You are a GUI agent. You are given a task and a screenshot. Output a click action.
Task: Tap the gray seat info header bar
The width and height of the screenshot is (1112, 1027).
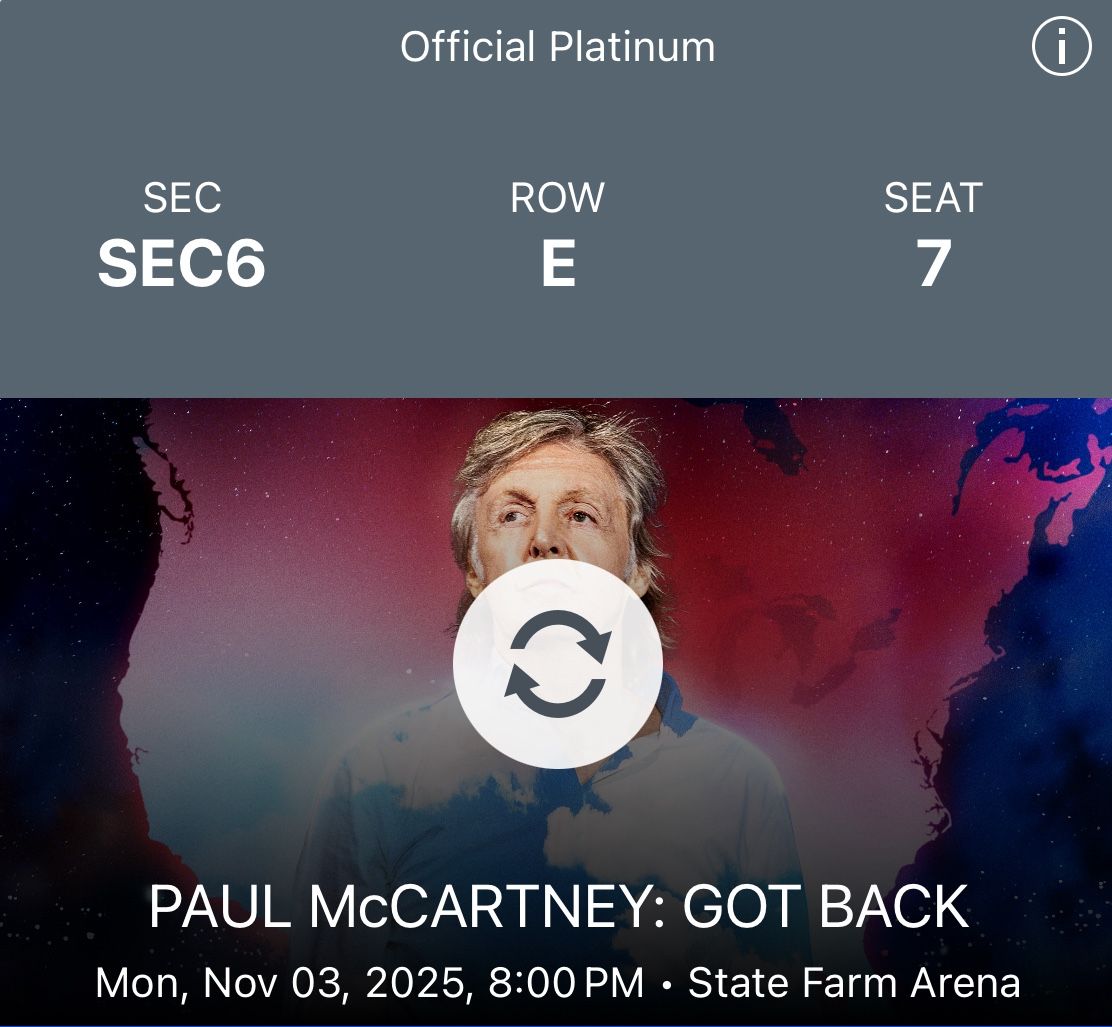tap(556, 230)
